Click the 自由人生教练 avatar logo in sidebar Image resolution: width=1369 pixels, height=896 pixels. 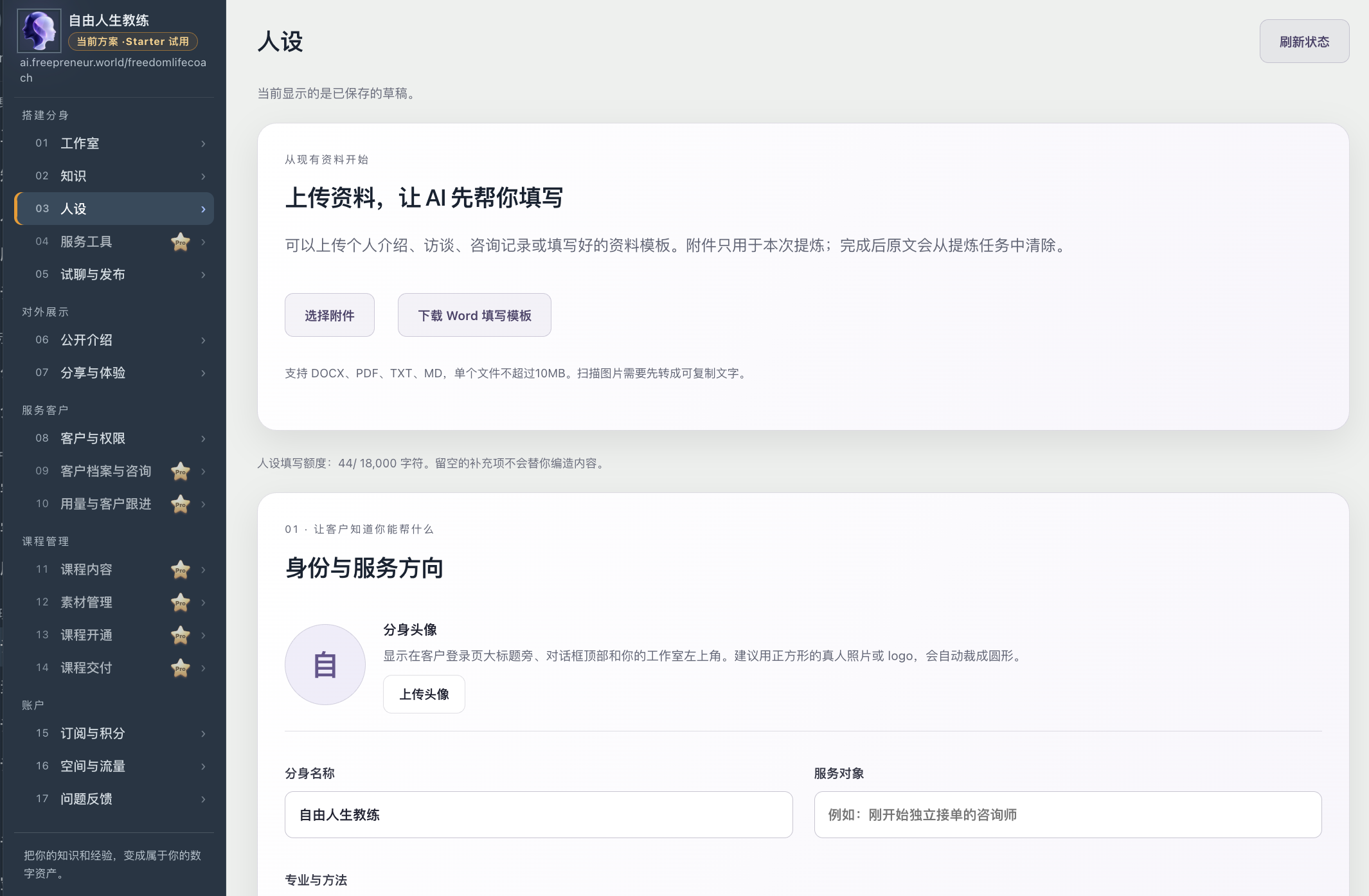click(x=39, y=30)
